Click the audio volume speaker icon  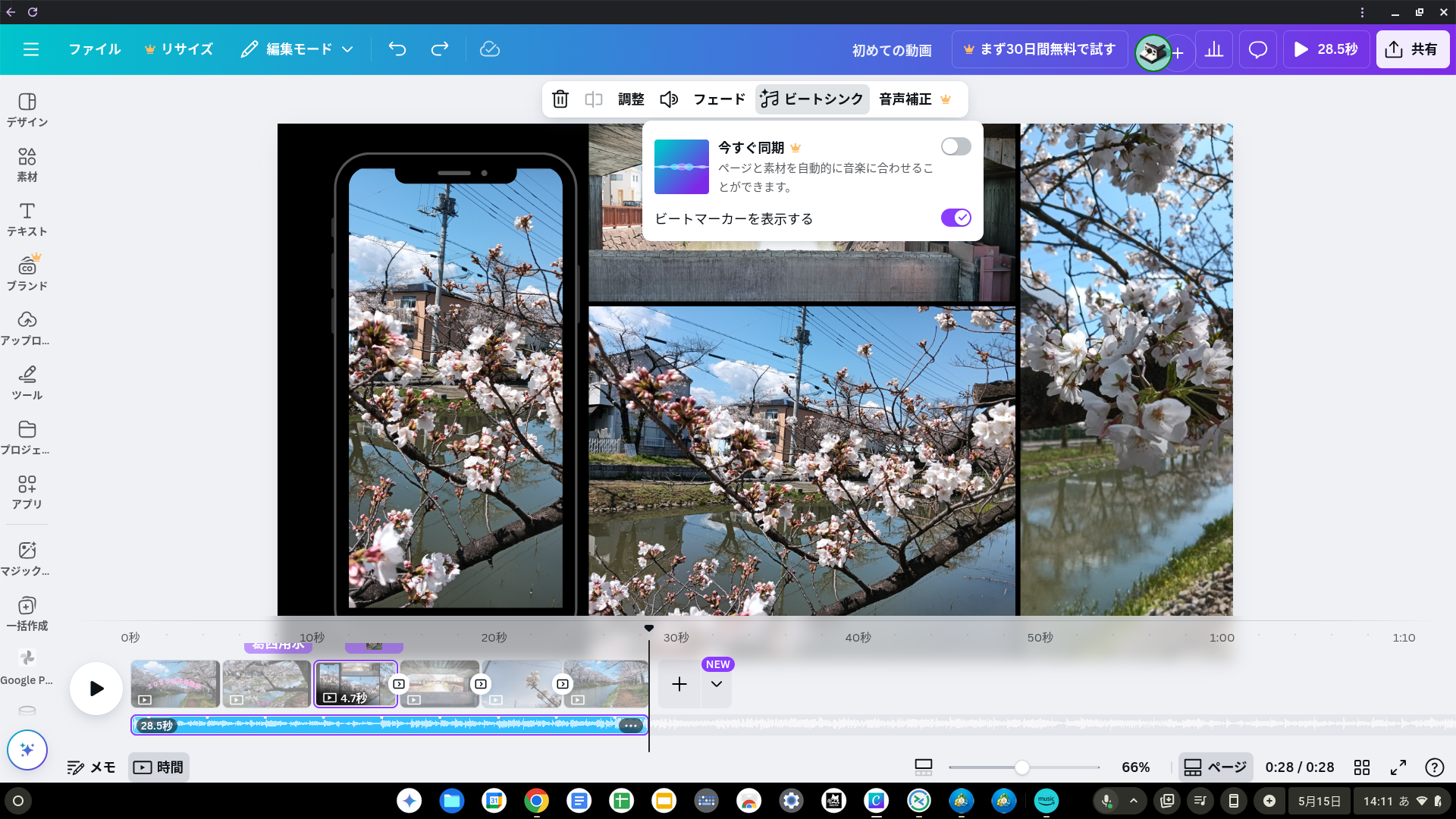coord(668,99)
